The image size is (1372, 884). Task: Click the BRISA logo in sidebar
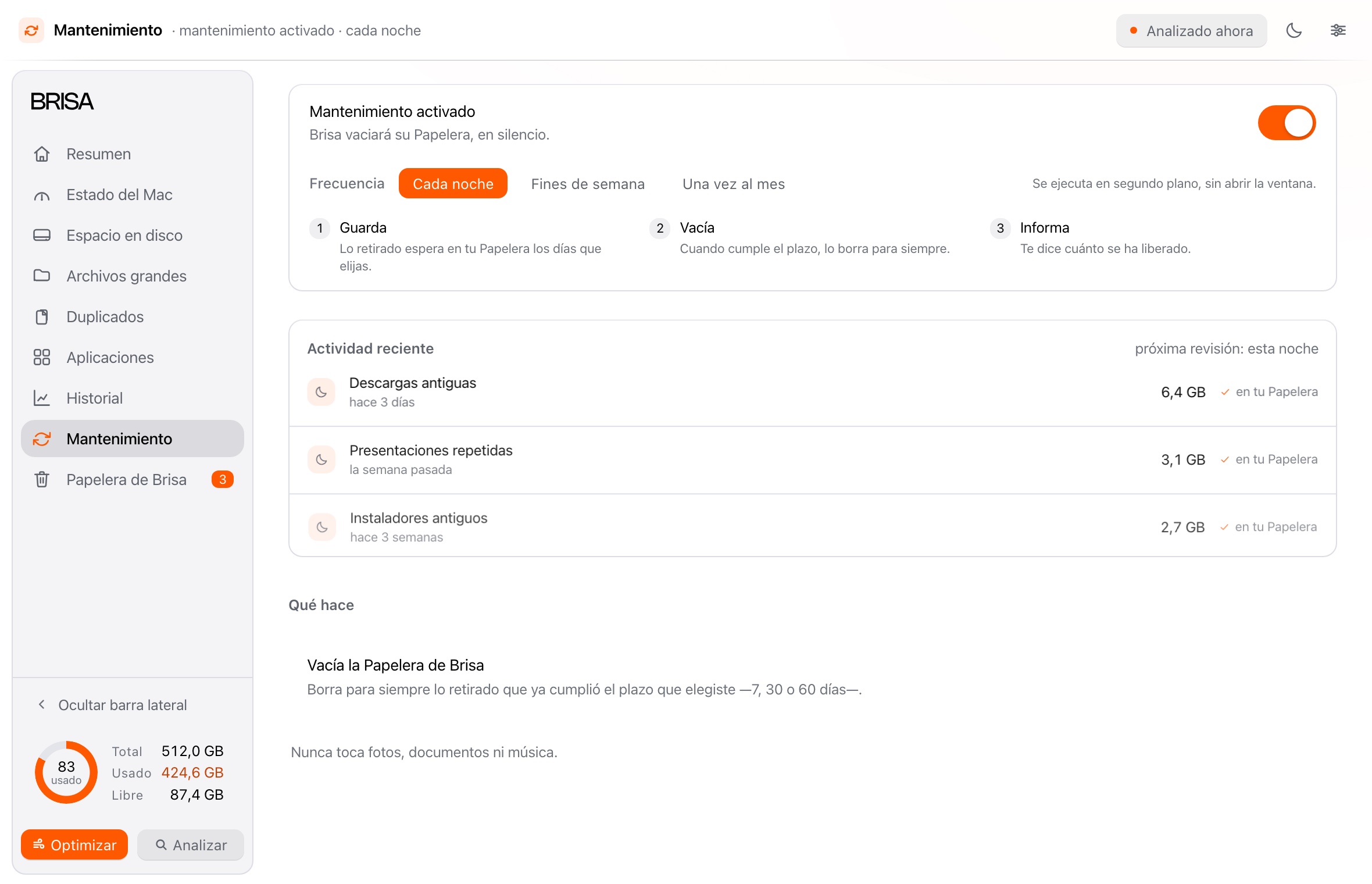(62, 102)
